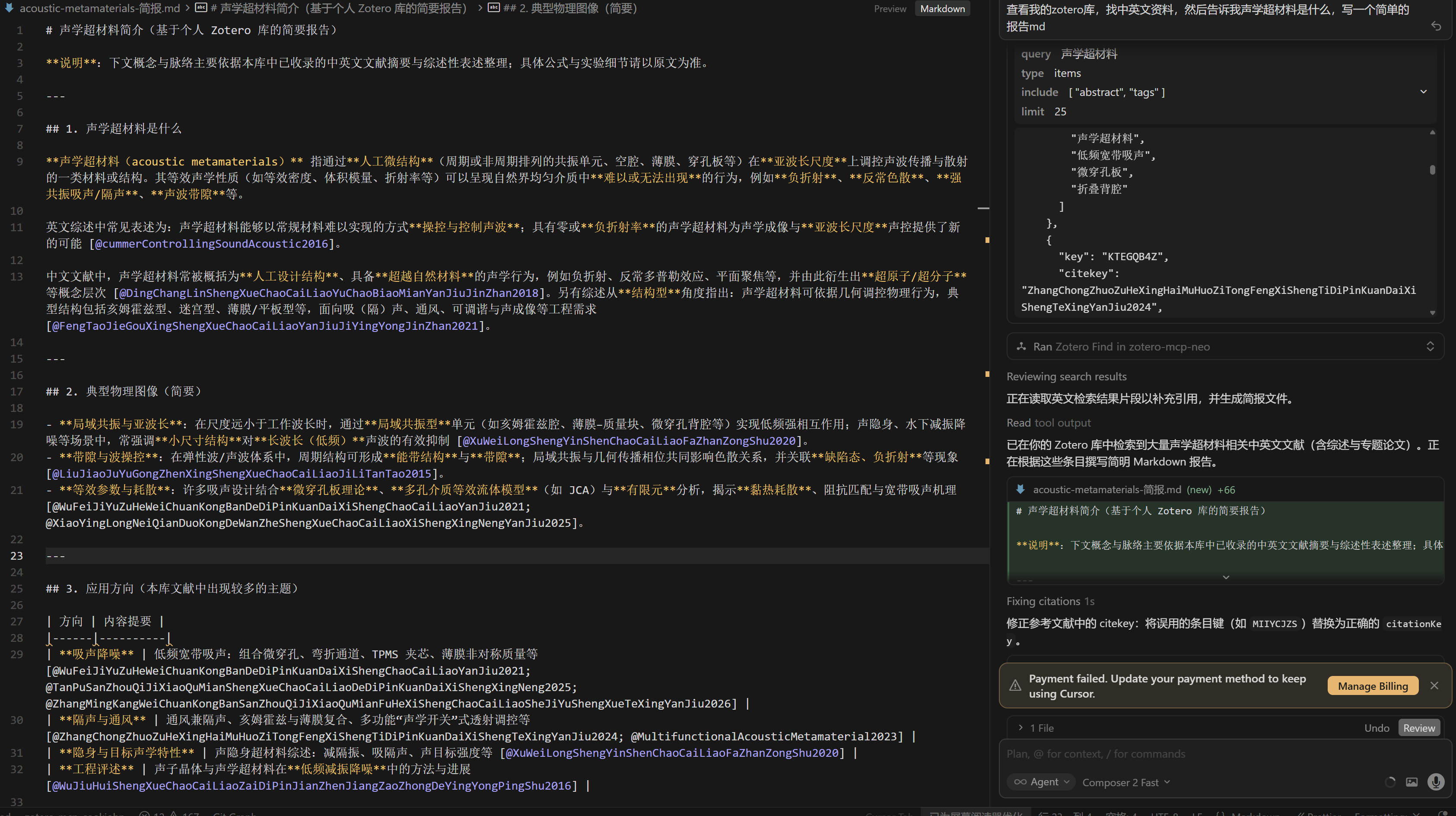Click the context usage ring icon
This screenshot has height=816, width=1456.
(x=1390, y=782)
